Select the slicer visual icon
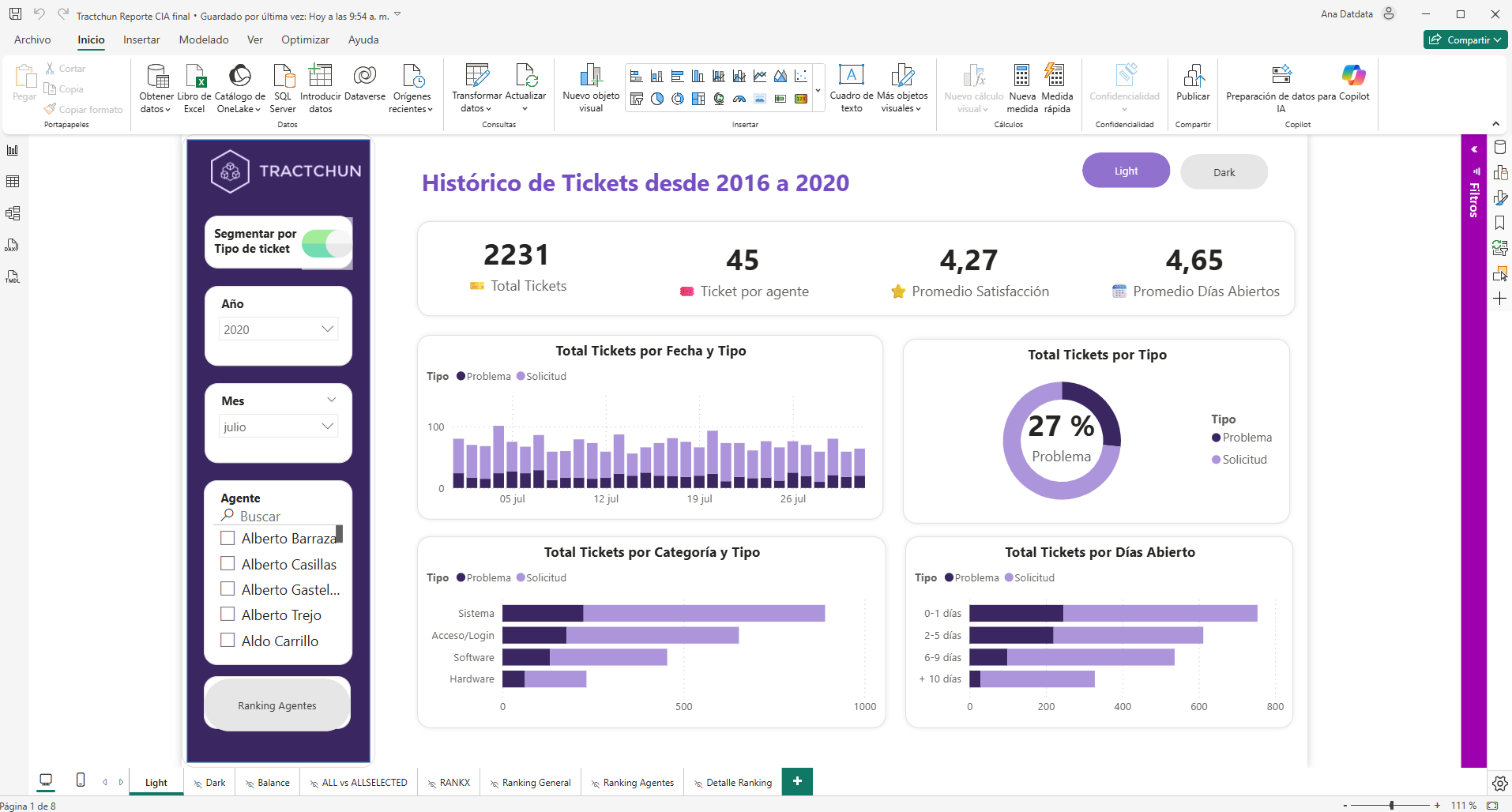Viewport: 1512px width, 812px height. click(x=637, y=99)
